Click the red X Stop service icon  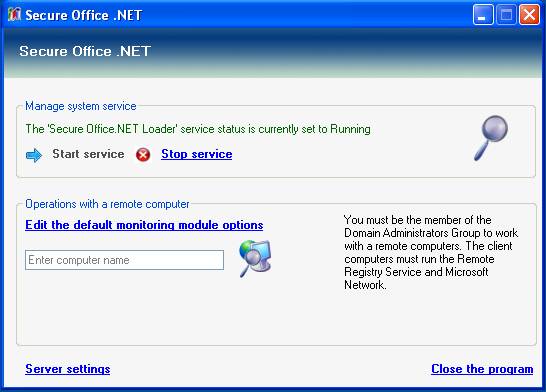tap(143, 155)
